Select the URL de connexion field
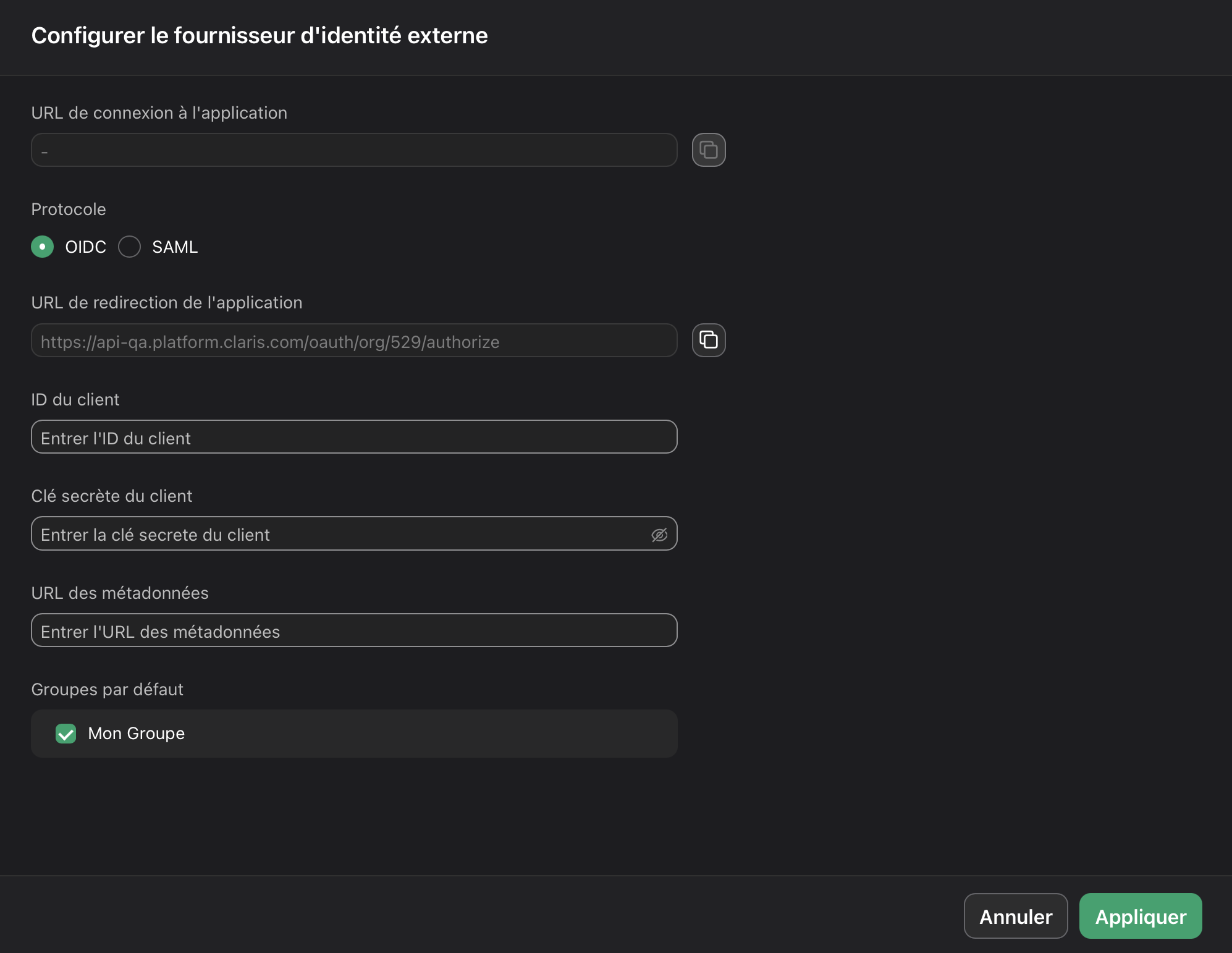Viewport: 1232px width, 953px height. tap(353, 150)
